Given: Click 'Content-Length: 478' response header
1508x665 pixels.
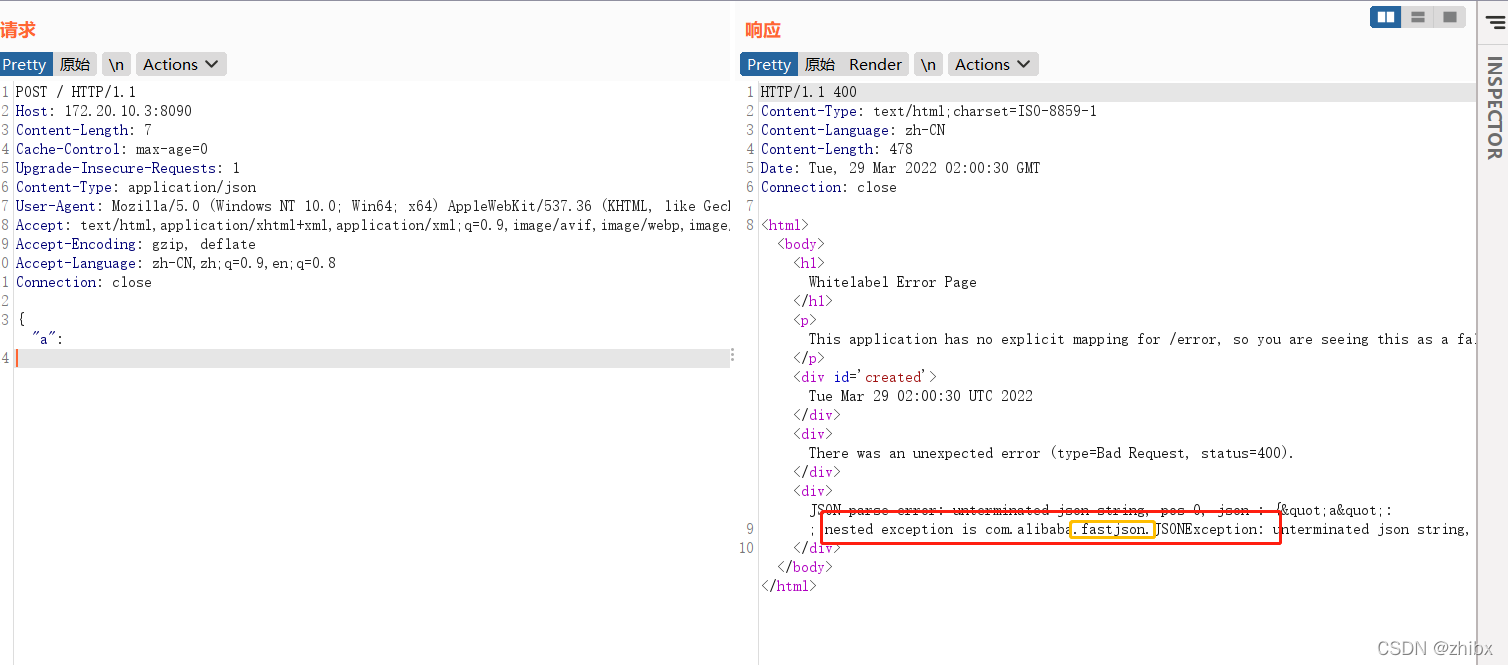Looking at the screenshot, I should tap(837, 149).
